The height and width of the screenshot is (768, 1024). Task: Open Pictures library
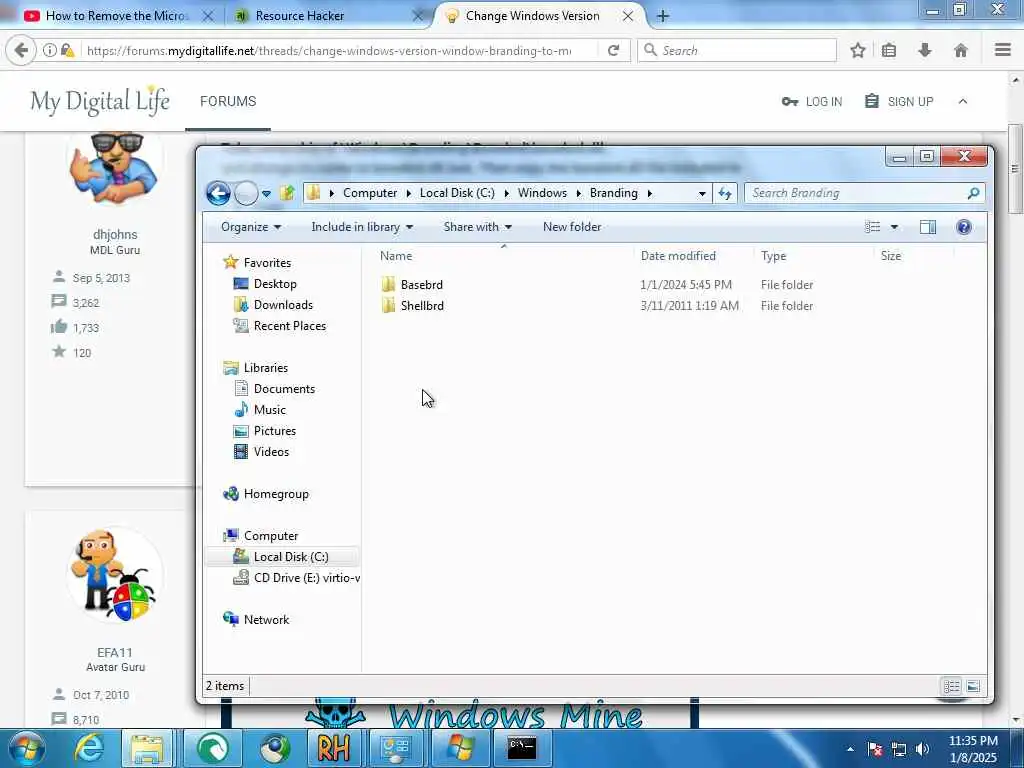pyautogui.click(x=275, y=431)
